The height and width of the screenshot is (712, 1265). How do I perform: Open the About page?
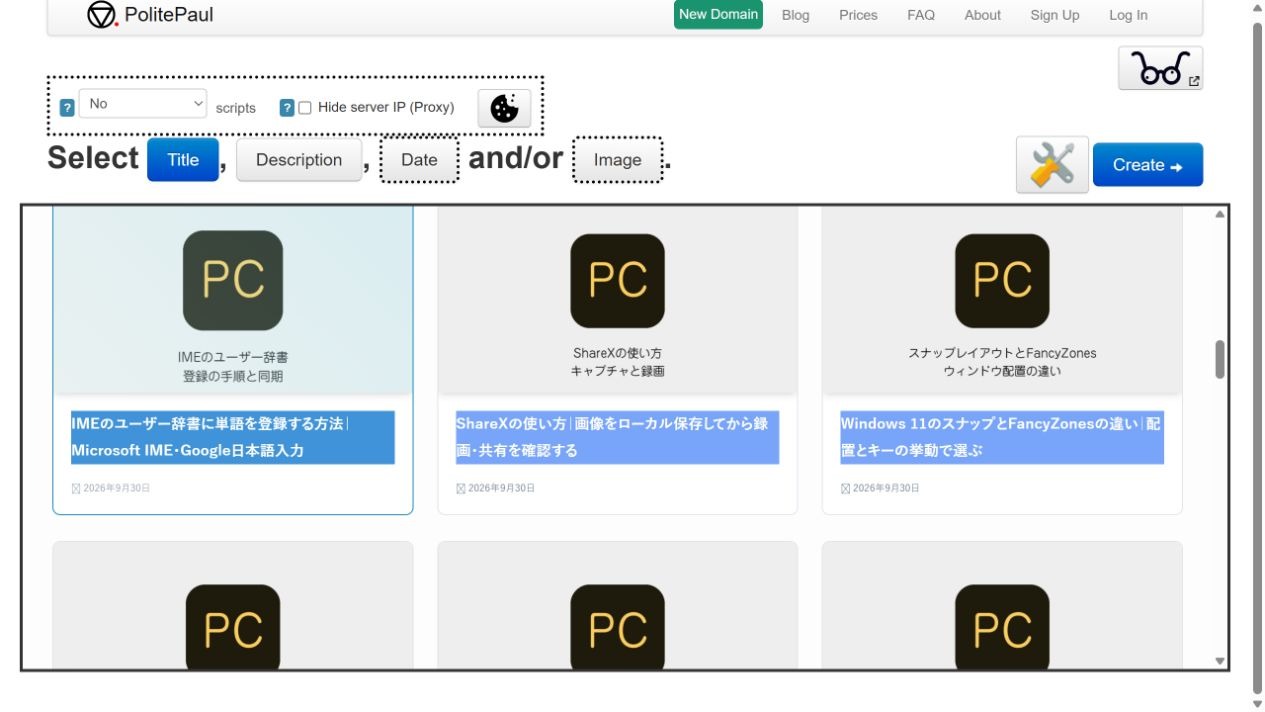tap(982, 15)
